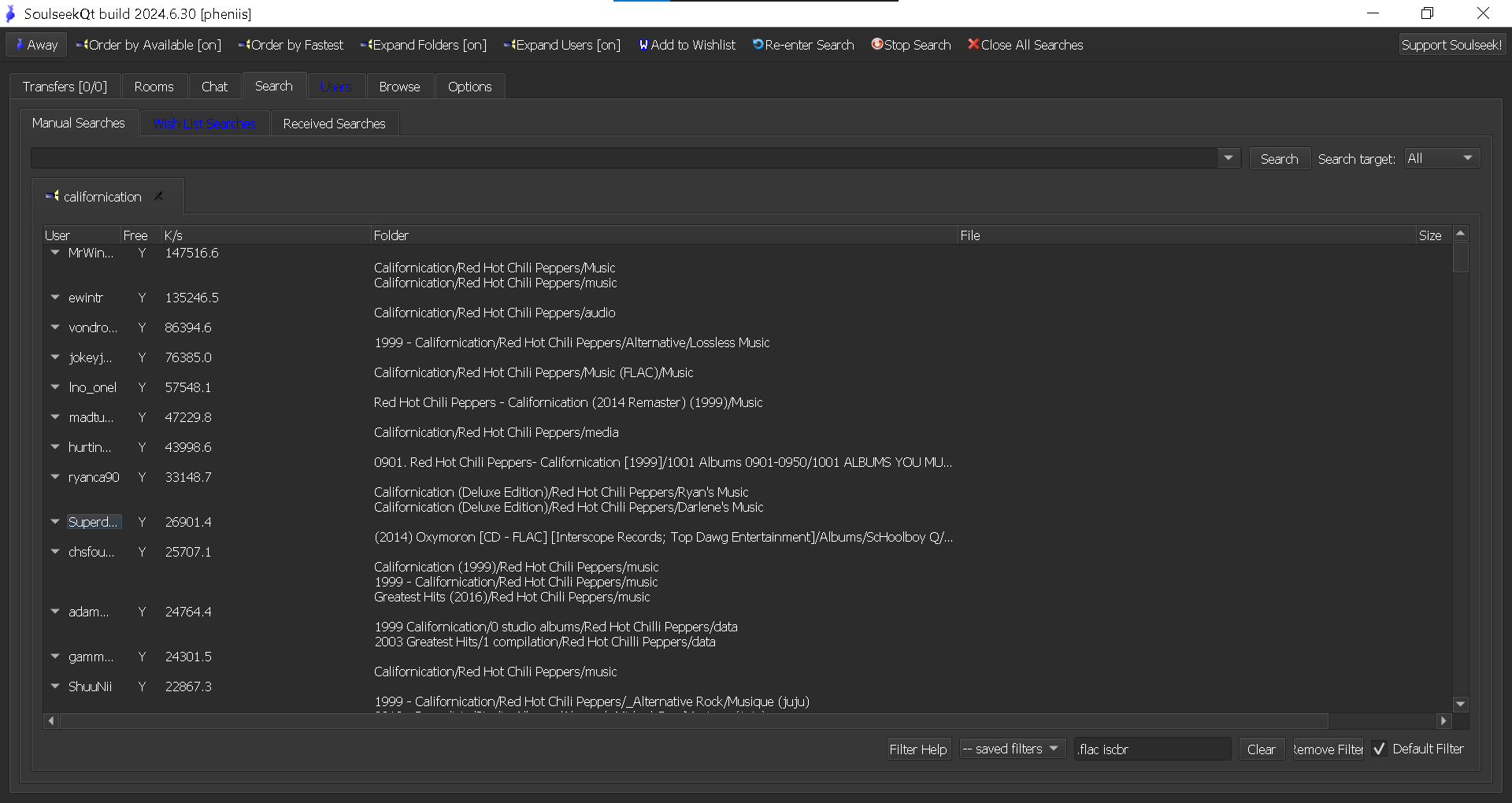
Task: Click the horizontal scrollbar in results
Action: (x=693, y=721)
